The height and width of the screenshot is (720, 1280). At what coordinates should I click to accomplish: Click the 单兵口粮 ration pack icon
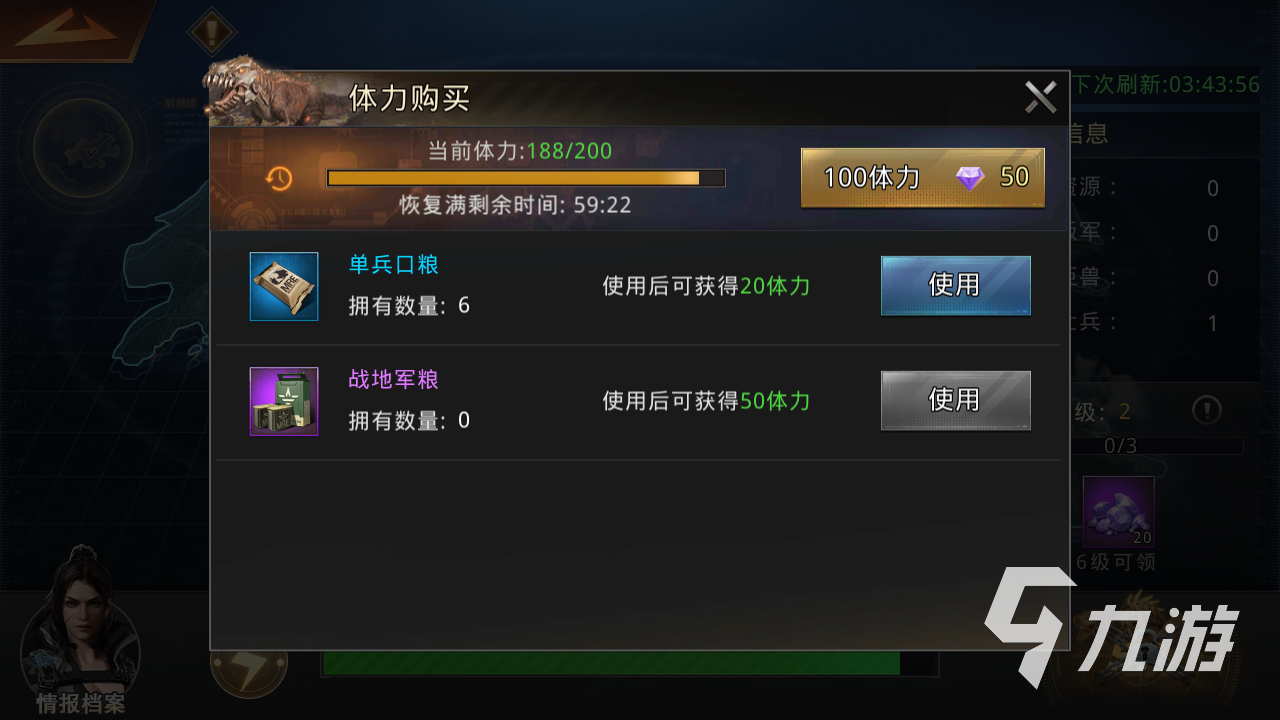pyautogui.click(x=284, y=286)
